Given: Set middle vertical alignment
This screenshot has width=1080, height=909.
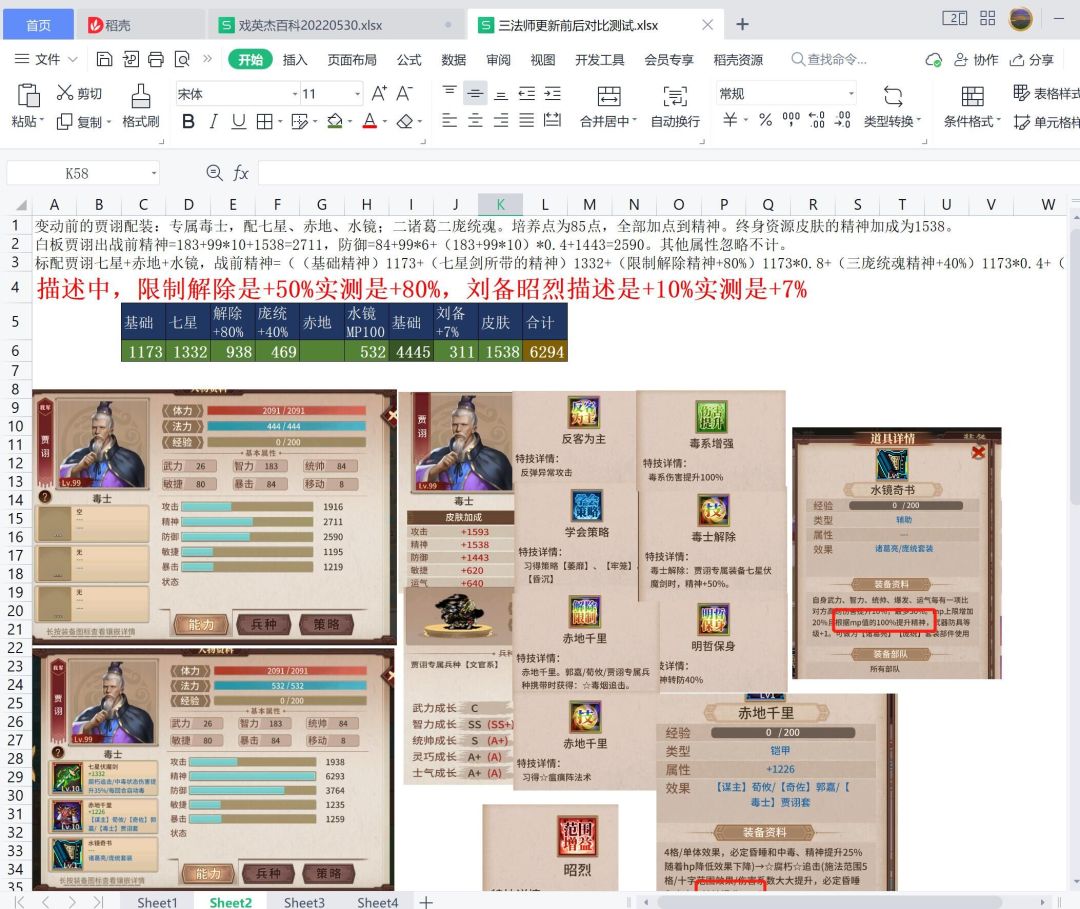Looking at the screenshot, I should point(475,93).
